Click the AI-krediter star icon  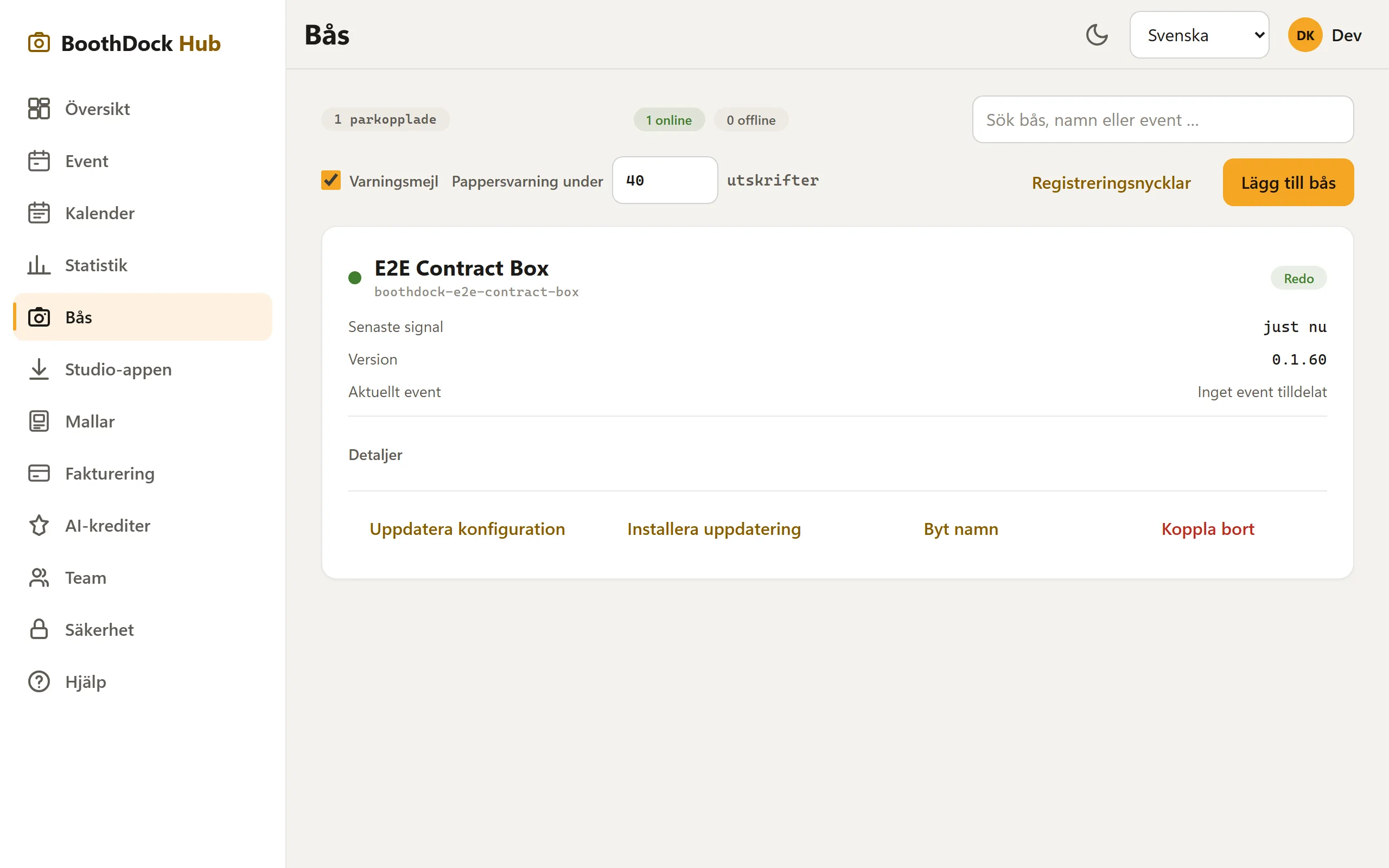click(x=39, y=525)
